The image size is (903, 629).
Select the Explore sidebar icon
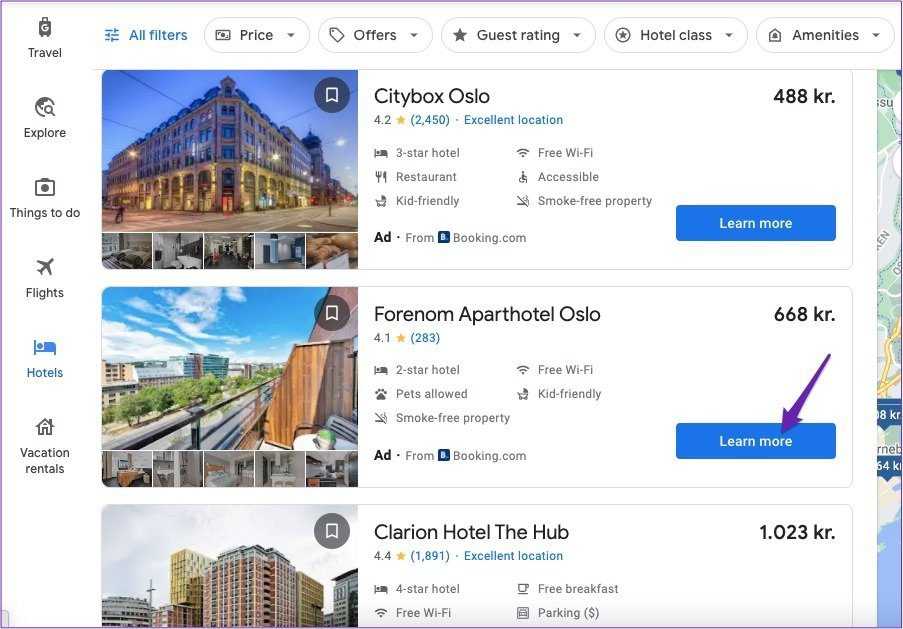(x=44, y=118)
